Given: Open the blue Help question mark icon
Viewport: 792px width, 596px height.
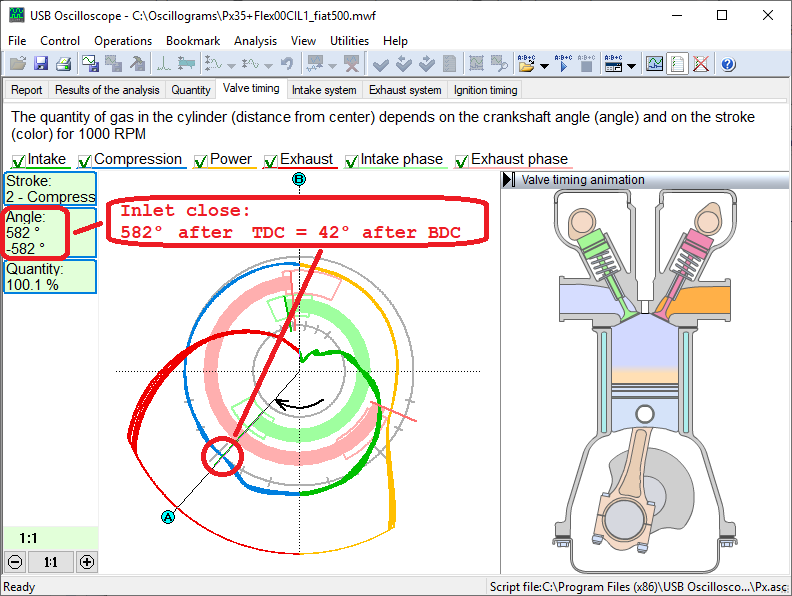Looking at the screenshot, I should 728,64.
